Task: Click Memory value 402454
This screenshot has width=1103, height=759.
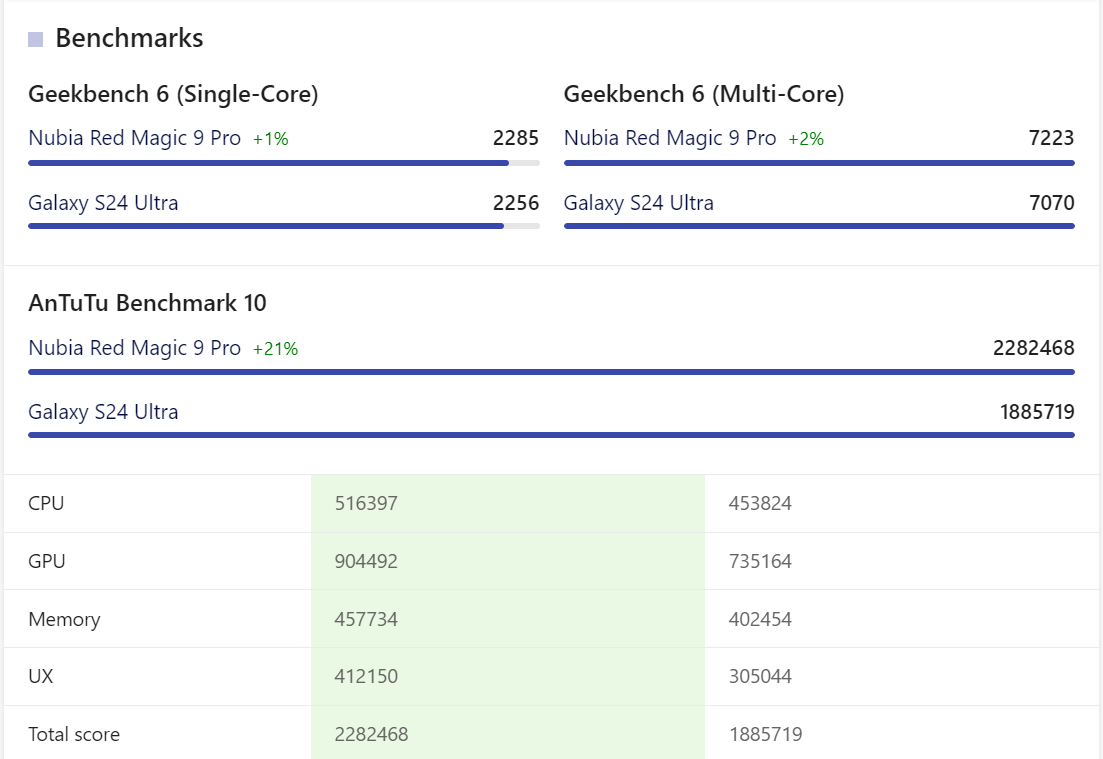Action: pos(760,620)
